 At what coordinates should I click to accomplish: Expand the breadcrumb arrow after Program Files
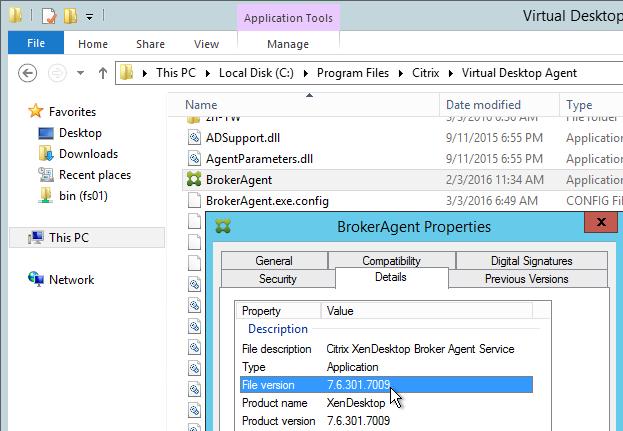click(x=400, y=73)
